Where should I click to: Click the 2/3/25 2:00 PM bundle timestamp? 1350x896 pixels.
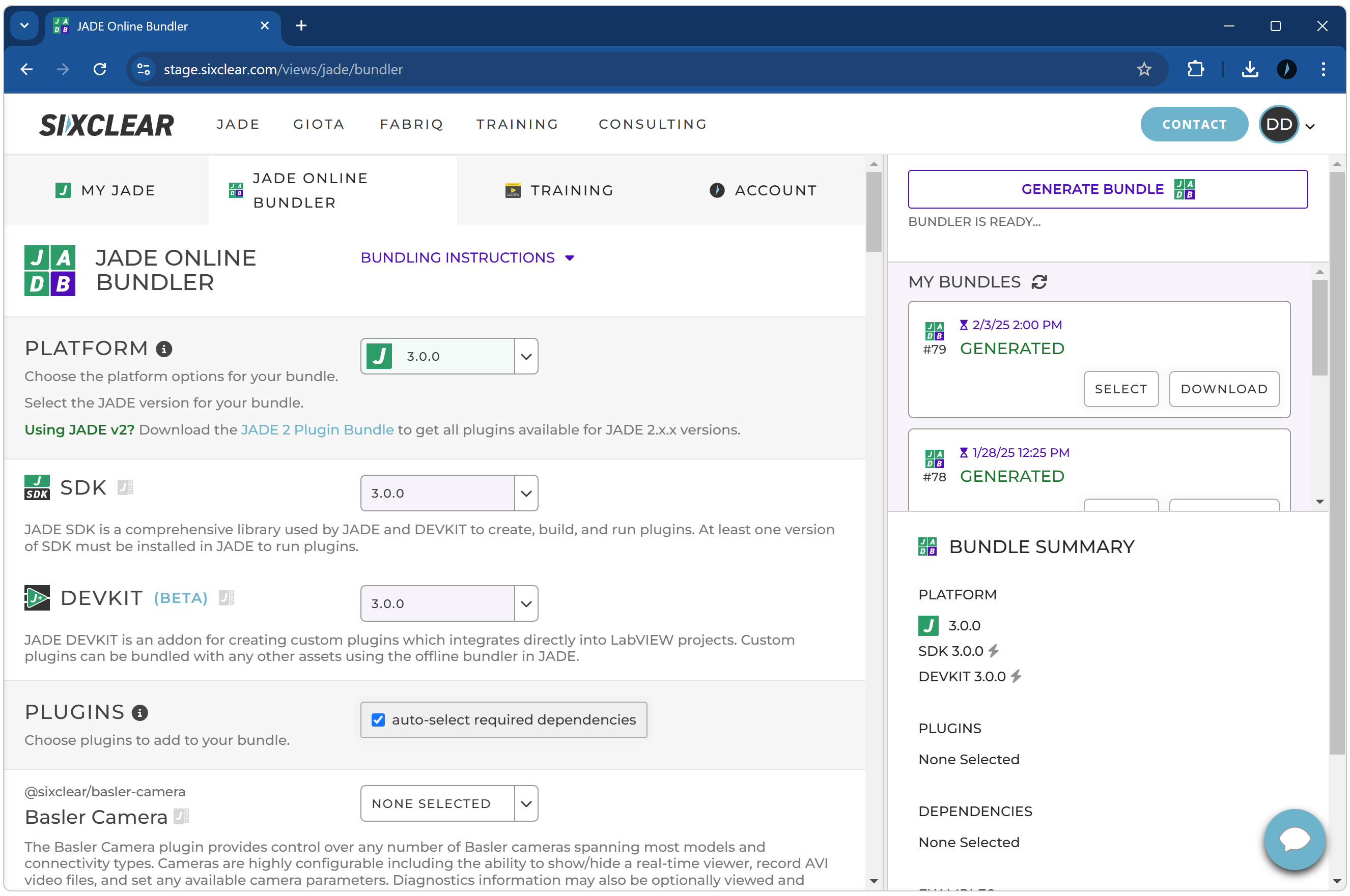coord(1017,325)
